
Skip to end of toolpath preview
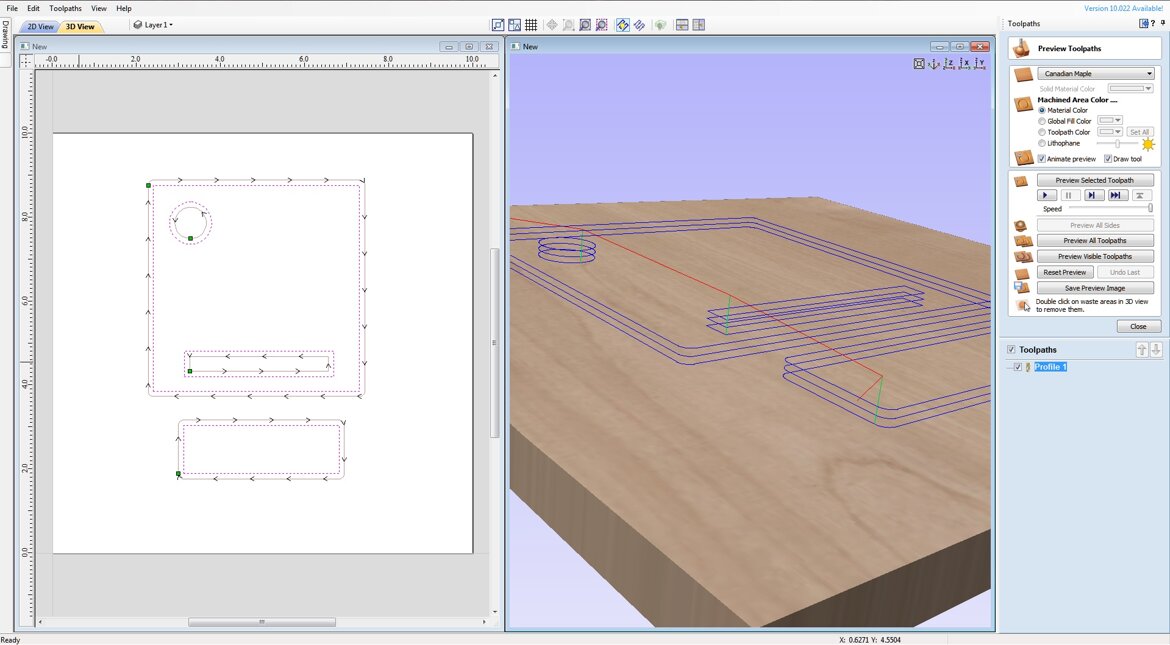click(x=1116, y=196)
